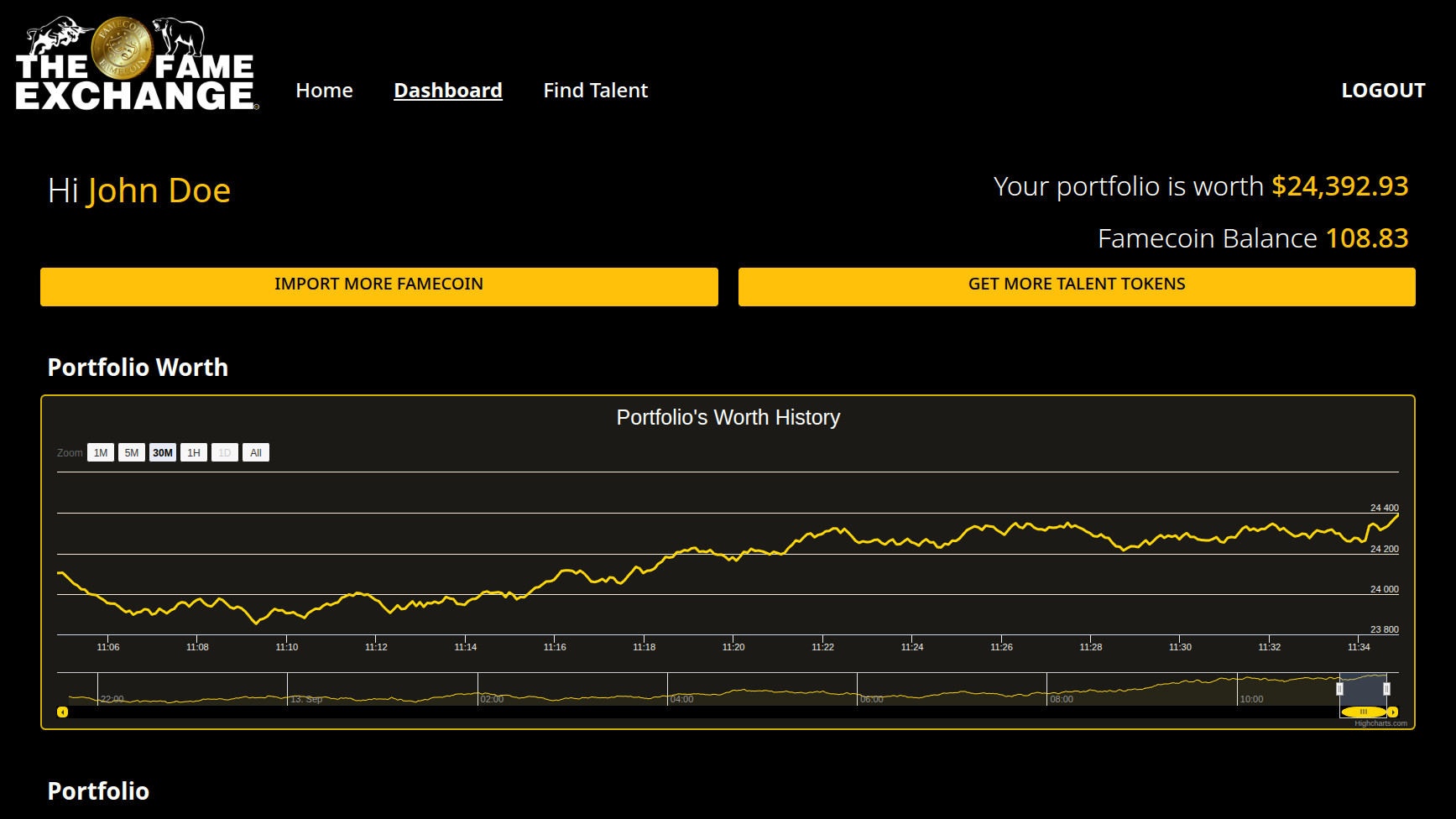This screenshot has height=819, width=1456.
Task: Click The Fame Exchange logo
Action: [137, 65]
